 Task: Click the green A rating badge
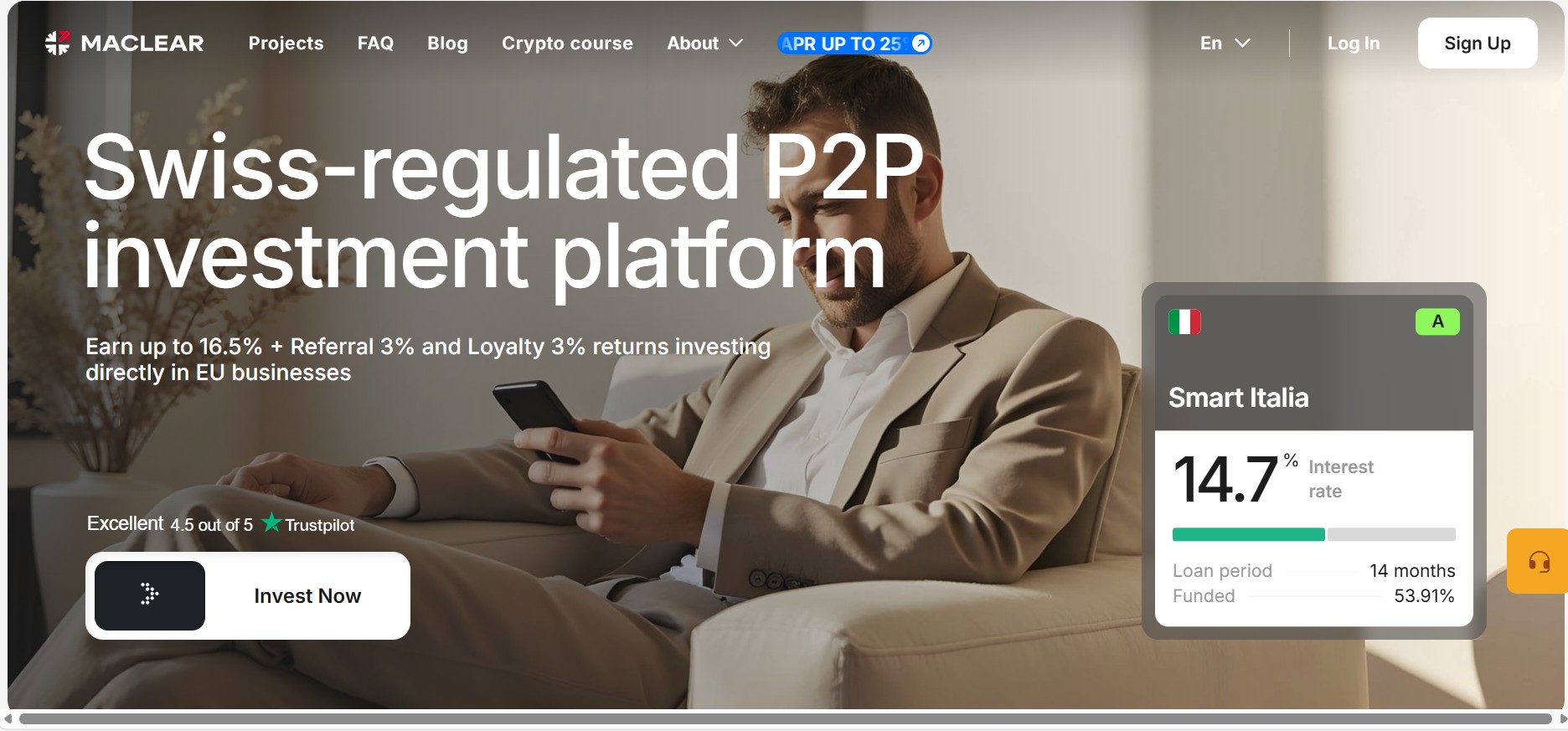pos(1437,322)
